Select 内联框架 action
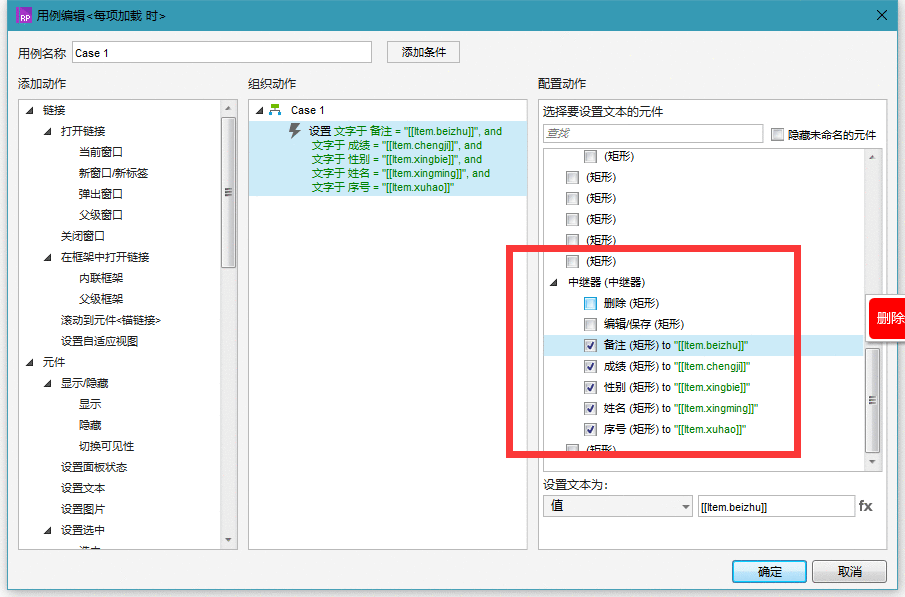The image size is (905, 597). (101, 278)
